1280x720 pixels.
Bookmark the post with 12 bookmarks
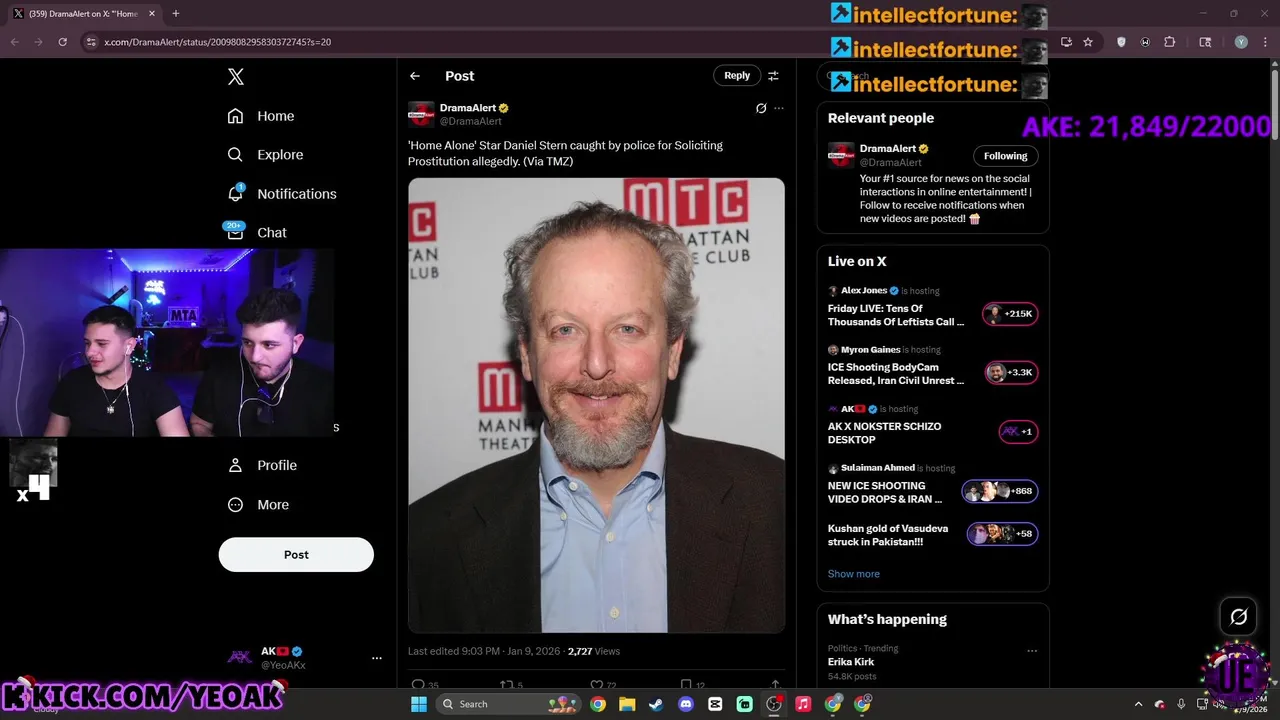tap(692, 685)
